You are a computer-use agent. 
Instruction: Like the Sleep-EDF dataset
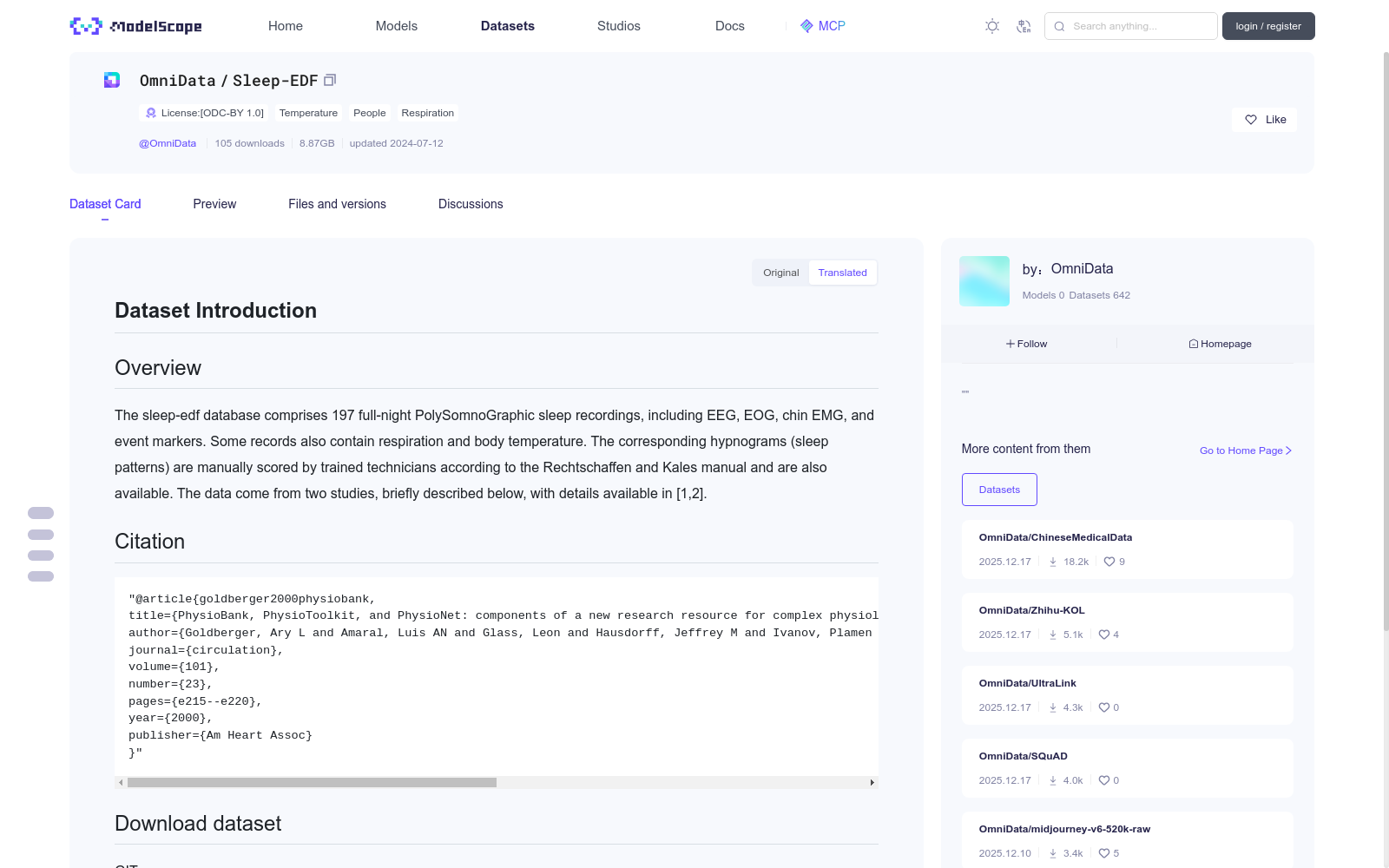click(1264, 120)
